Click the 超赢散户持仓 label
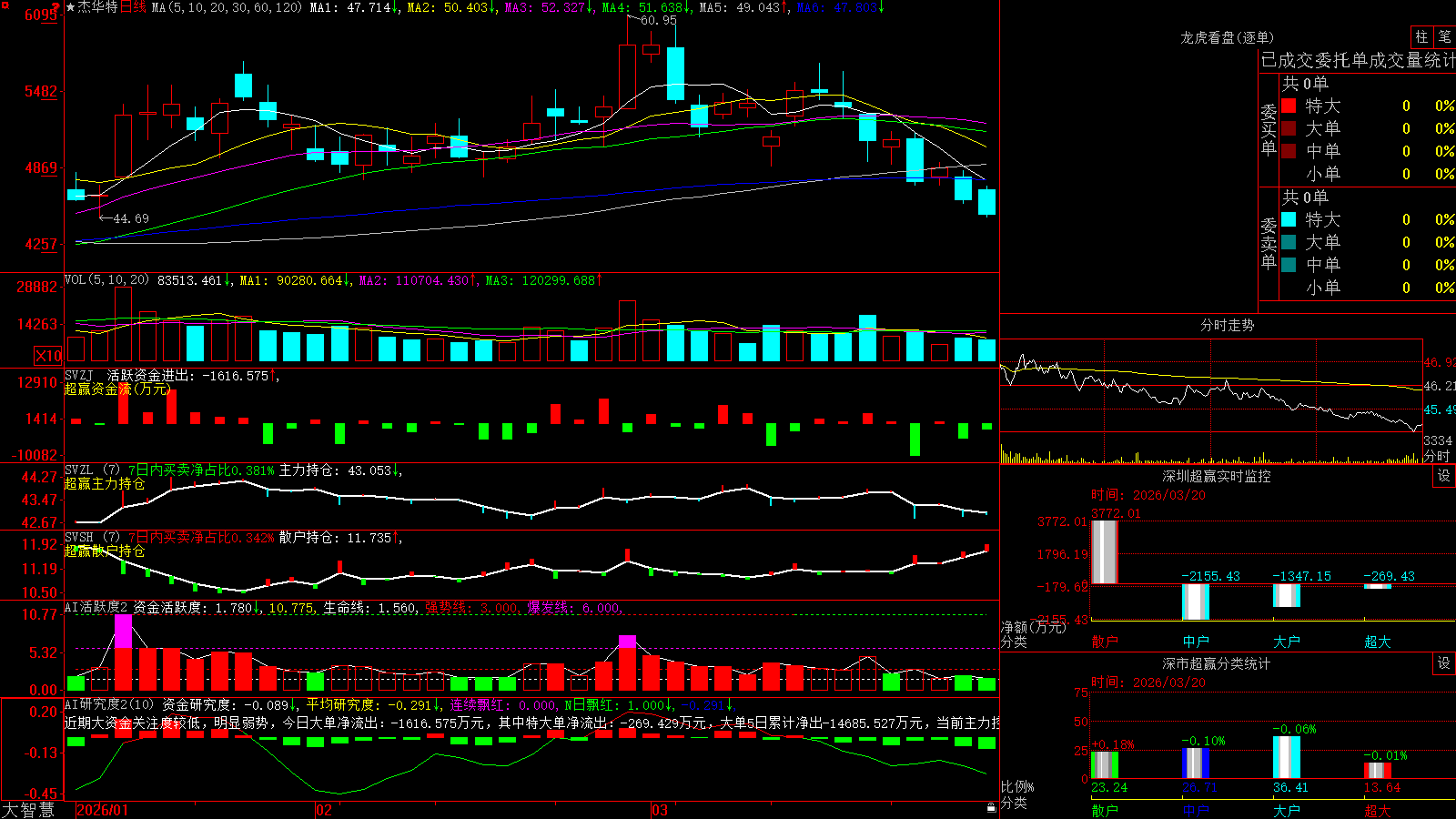The width and height of the screenshot is (1456, 819). 105,551
